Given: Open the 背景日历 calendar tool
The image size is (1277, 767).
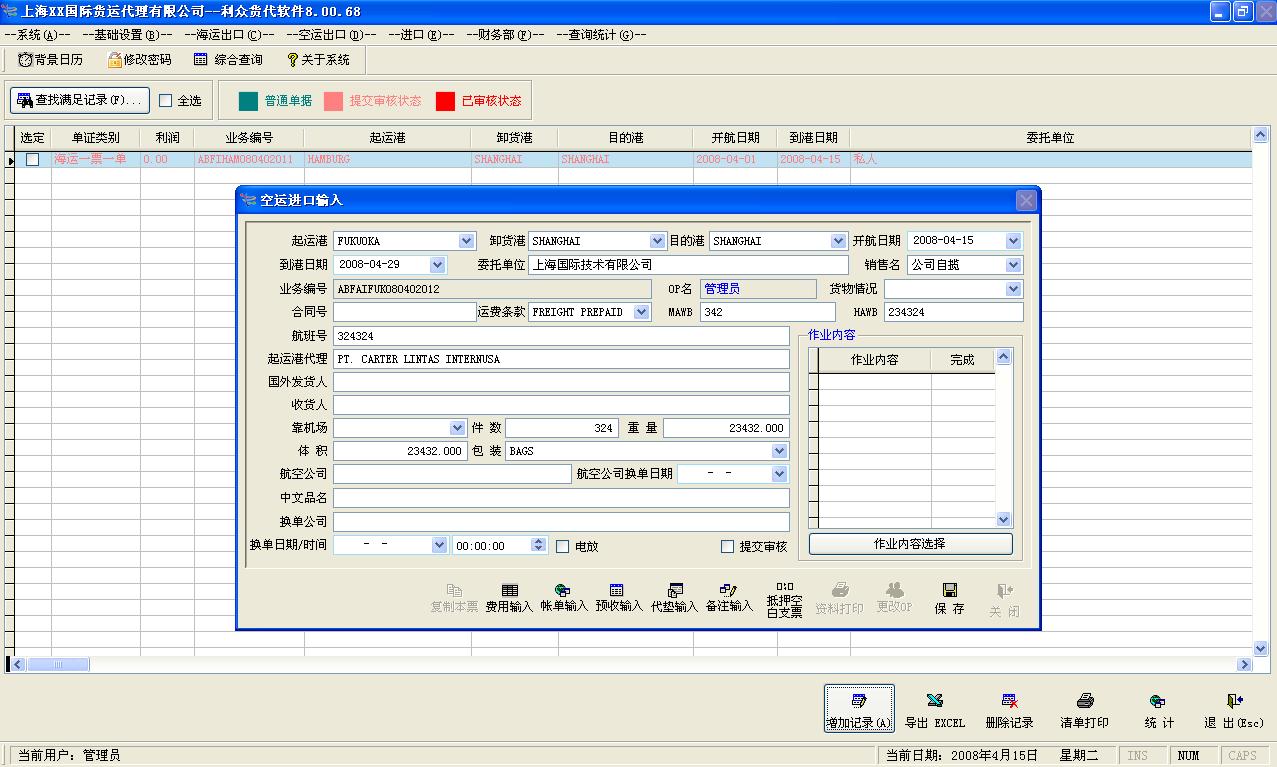Looking at the screenshot, I should [x=50, y=60].
